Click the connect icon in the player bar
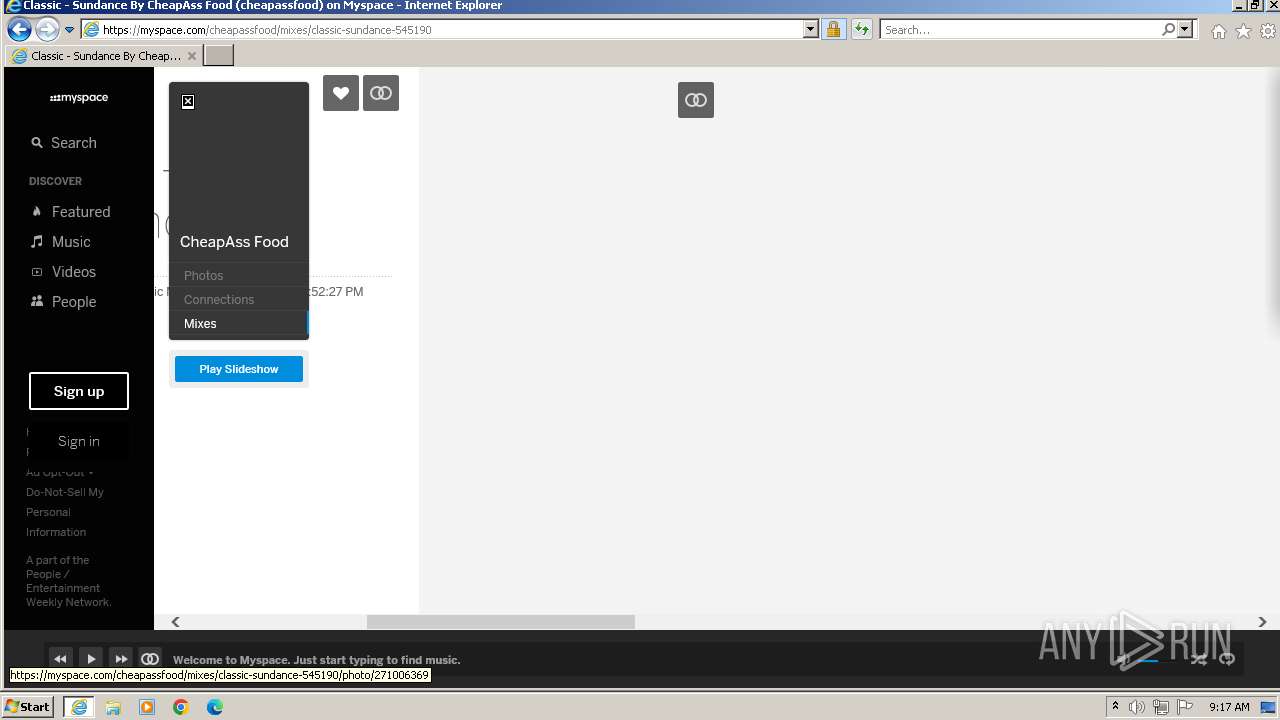The image size is (1280, 720). [x=150, y=659]
